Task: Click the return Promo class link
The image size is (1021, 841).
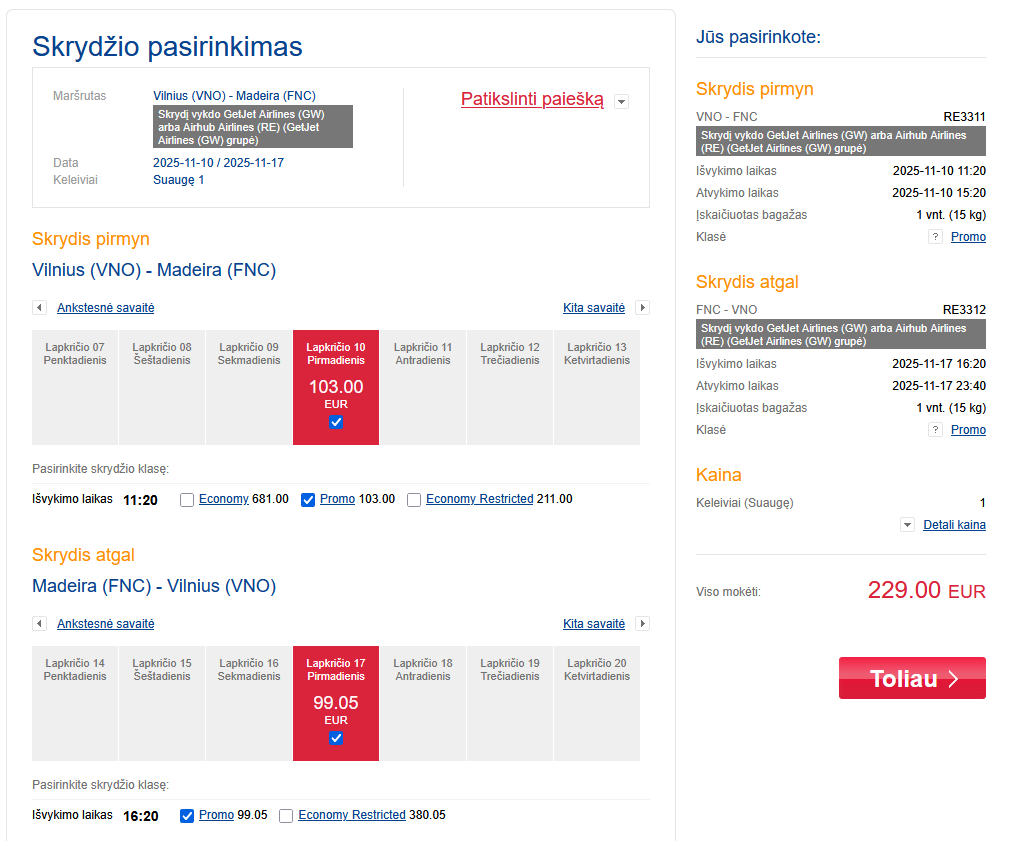Action: [216, 815]
